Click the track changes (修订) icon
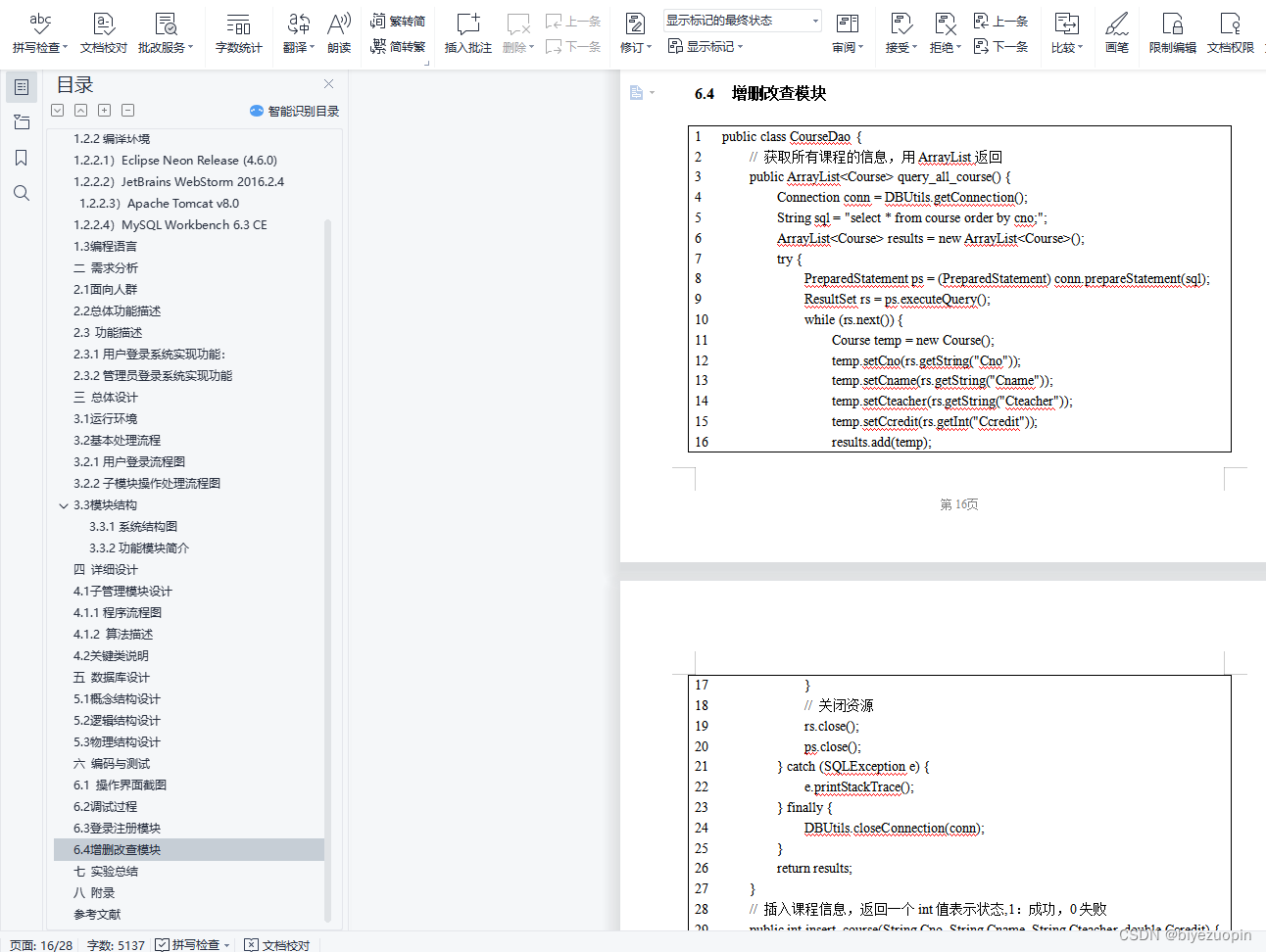 click(x=634, y=23)
